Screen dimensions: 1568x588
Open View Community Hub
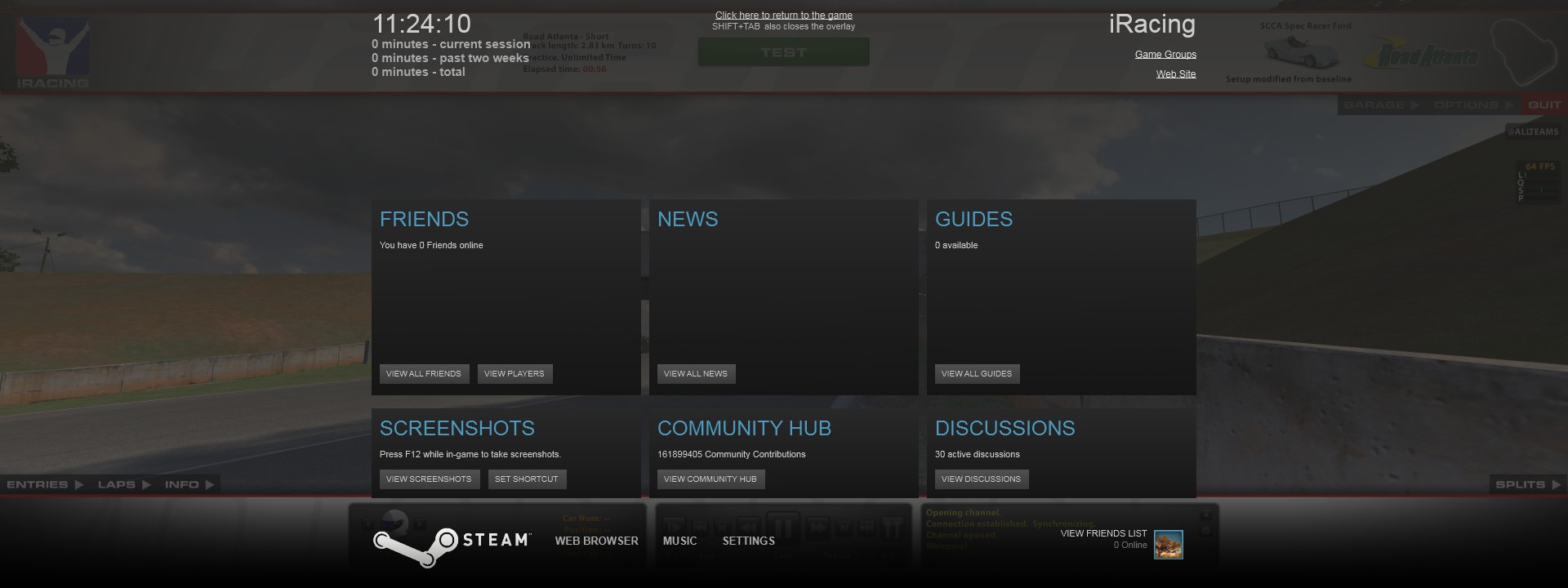[x=710, y=479]
